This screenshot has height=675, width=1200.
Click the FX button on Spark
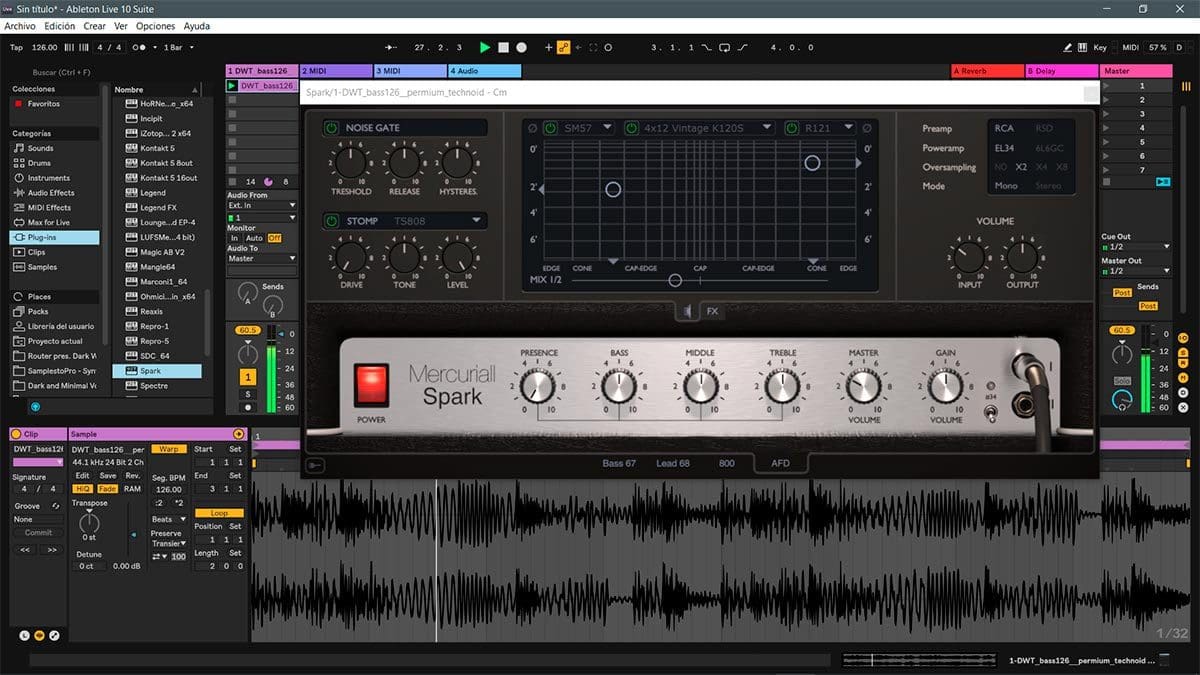tap(713, 311)
